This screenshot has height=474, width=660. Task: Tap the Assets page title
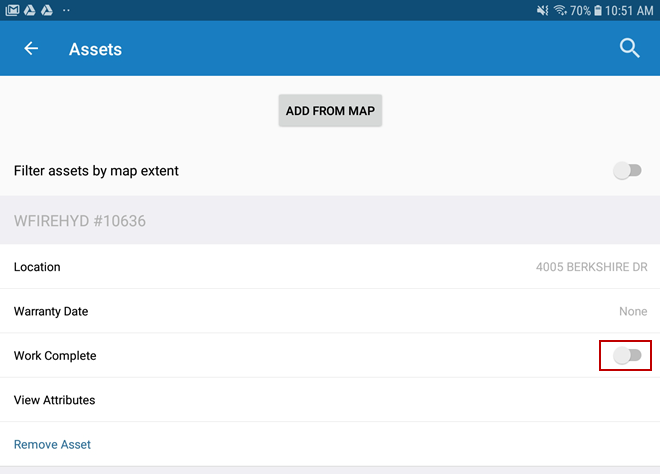coord(95,49)
